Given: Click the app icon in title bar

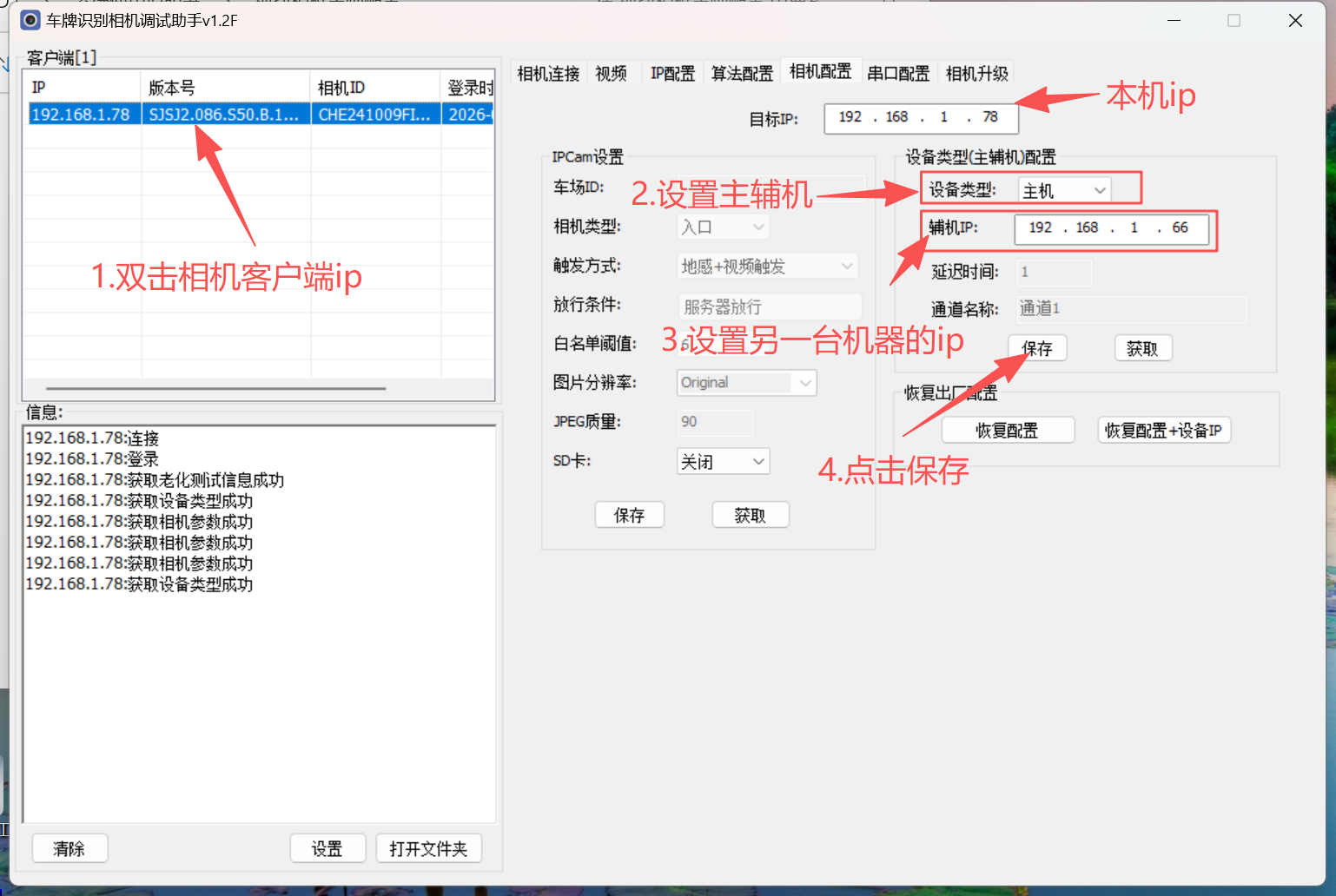Looking at the screenshot, I should coord(30,20).
